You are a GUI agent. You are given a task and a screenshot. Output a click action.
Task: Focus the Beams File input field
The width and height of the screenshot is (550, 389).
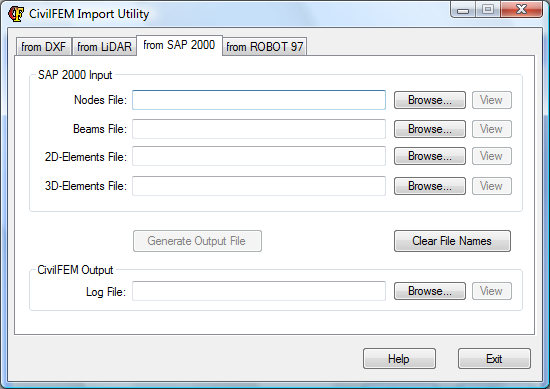259,129
